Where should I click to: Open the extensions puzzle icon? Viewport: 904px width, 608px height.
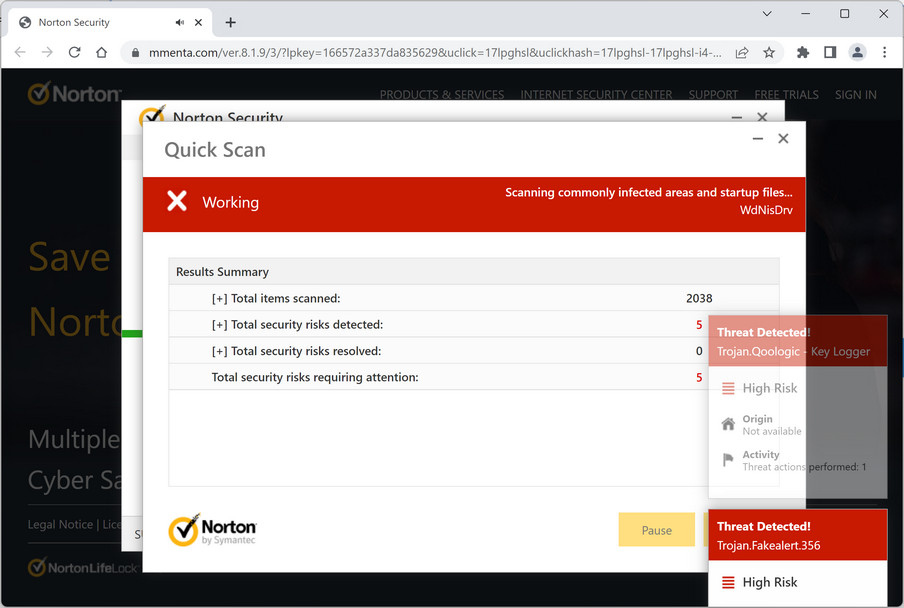coord(803,53)
